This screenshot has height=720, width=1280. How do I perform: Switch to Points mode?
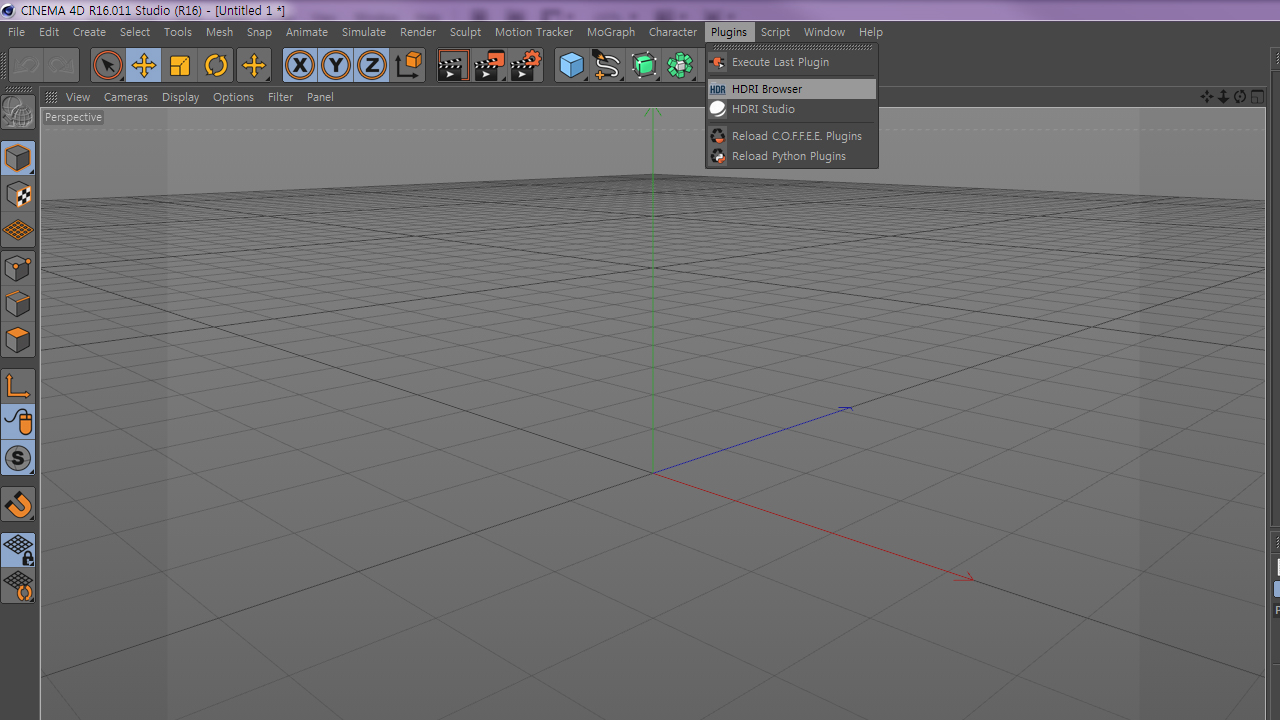18,267
